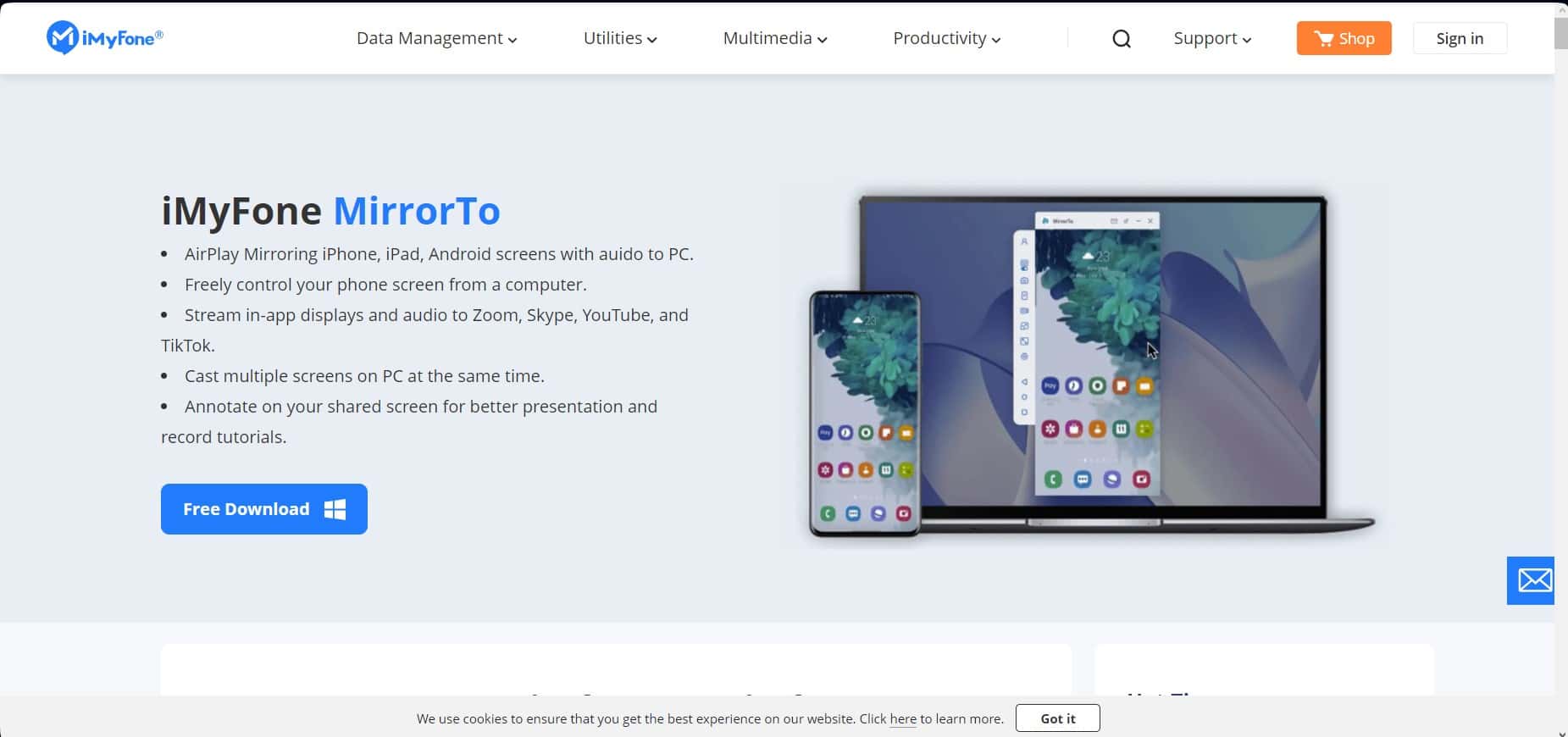Click the scrollbar down arrow
Image resolution: width=1568 pixels, height=737 pixels.
1560,732
